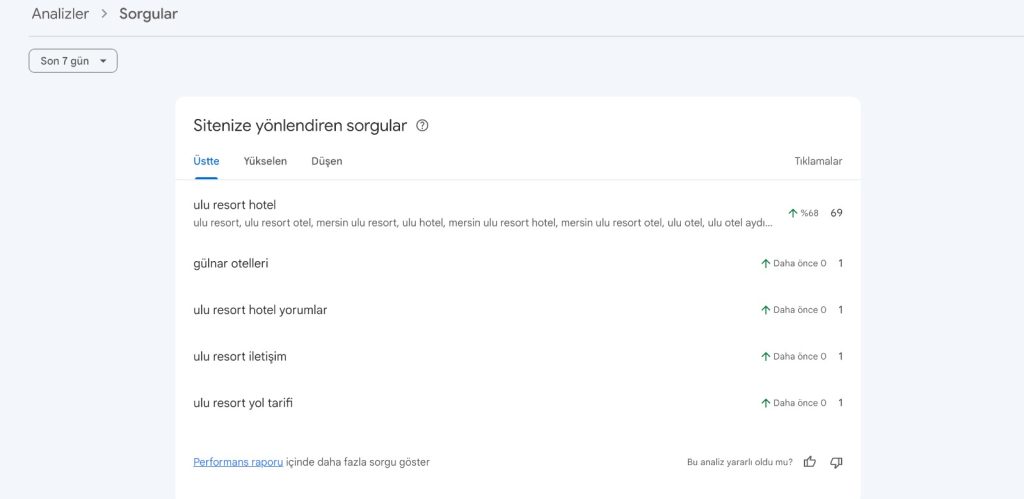Screen dimensions: 1024x499
Task: Click green arrow in gülnar otelleri row
Action: (766, 264)
